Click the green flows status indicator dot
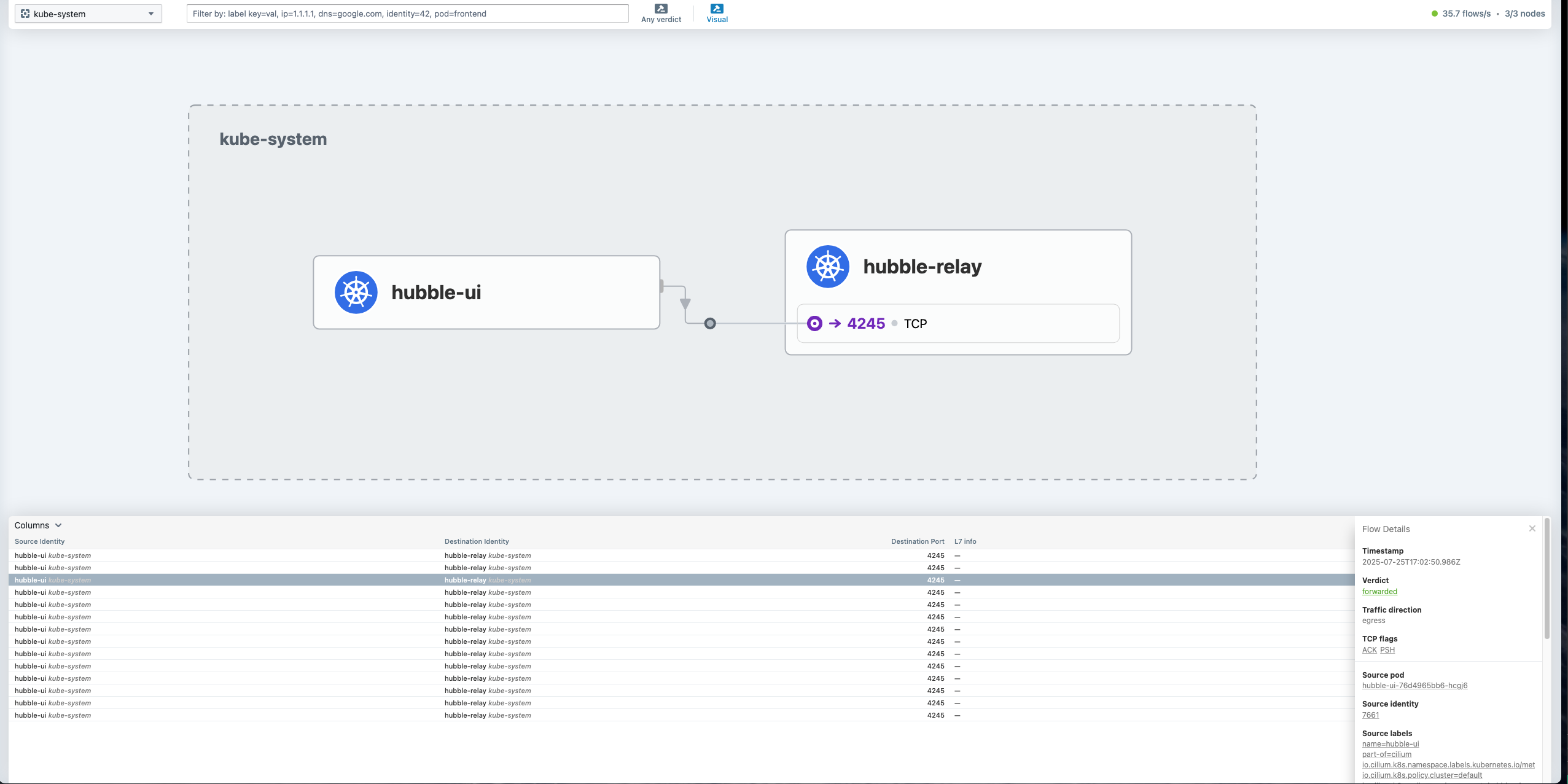 1435,14
